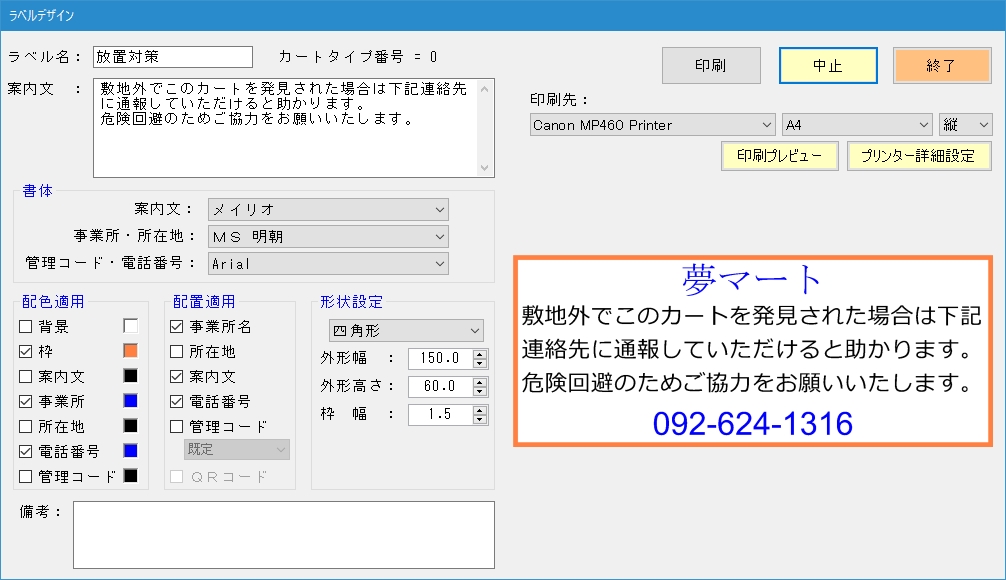Screen dimensions: 1006x580
Task: Click the 案内文 scrollbar up arrow
Action: (485, 89)
